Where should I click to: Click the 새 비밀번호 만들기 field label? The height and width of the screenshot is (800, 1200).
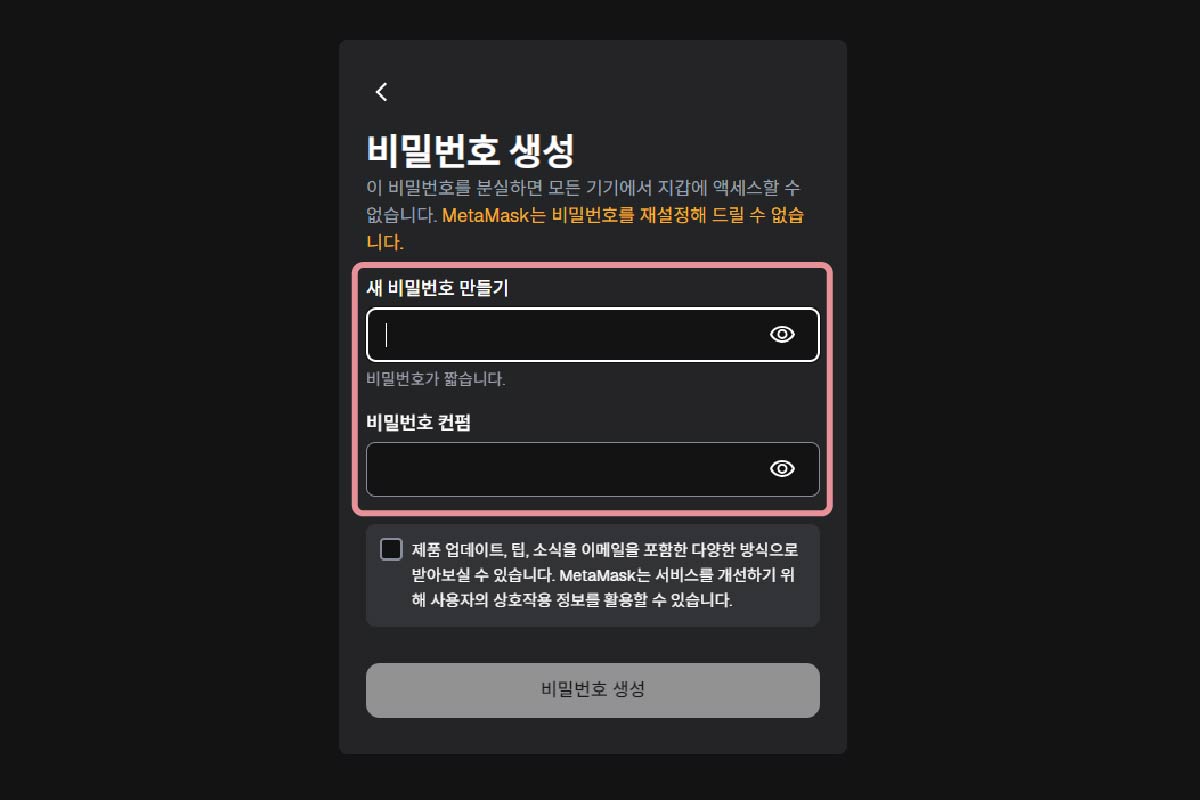coord(438,288)
